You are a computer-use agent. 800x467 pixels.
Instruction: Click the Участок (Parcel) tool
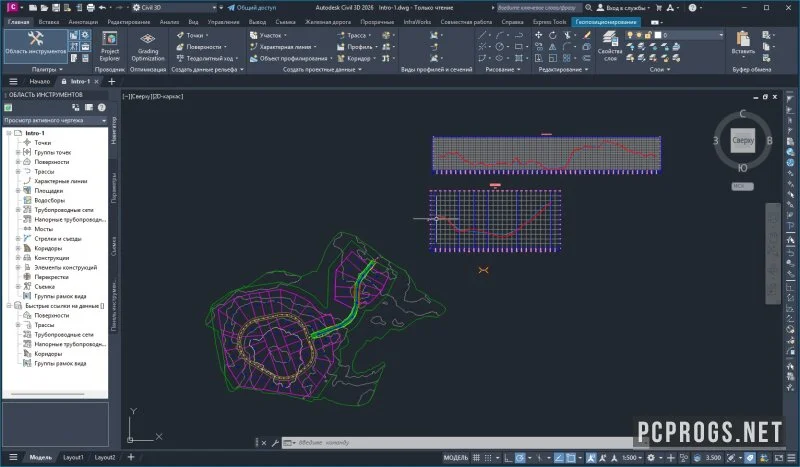267,35
